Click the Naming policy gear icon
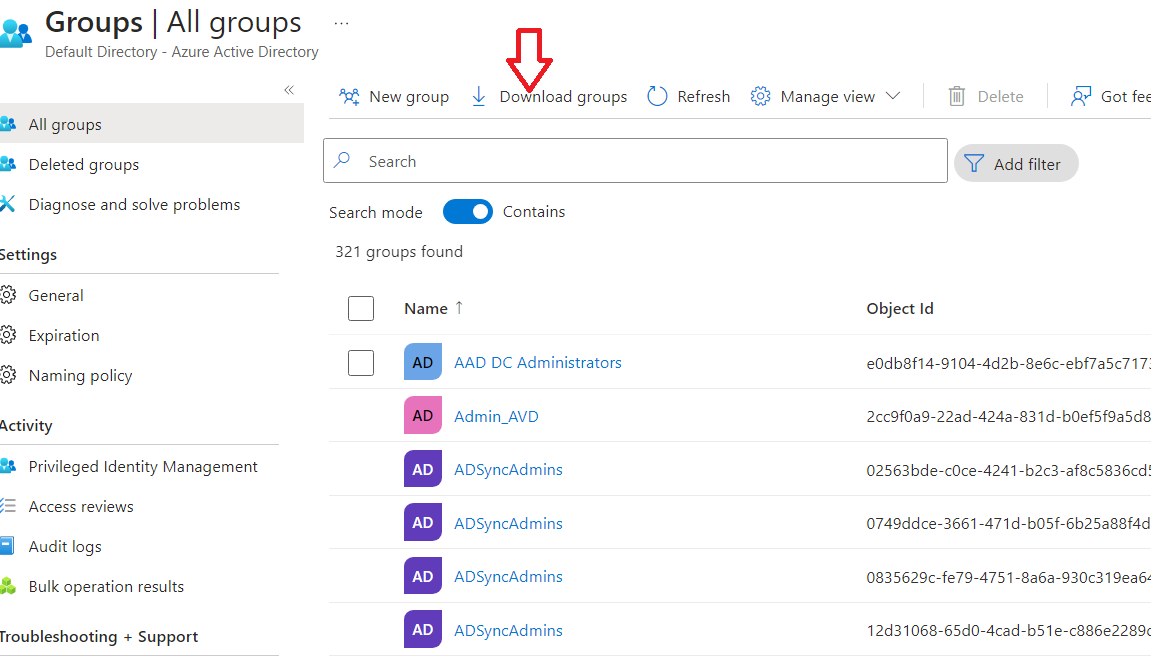The height and width of the screenshot is (668, 1161). pyautogui.click(x=8, y=375)
